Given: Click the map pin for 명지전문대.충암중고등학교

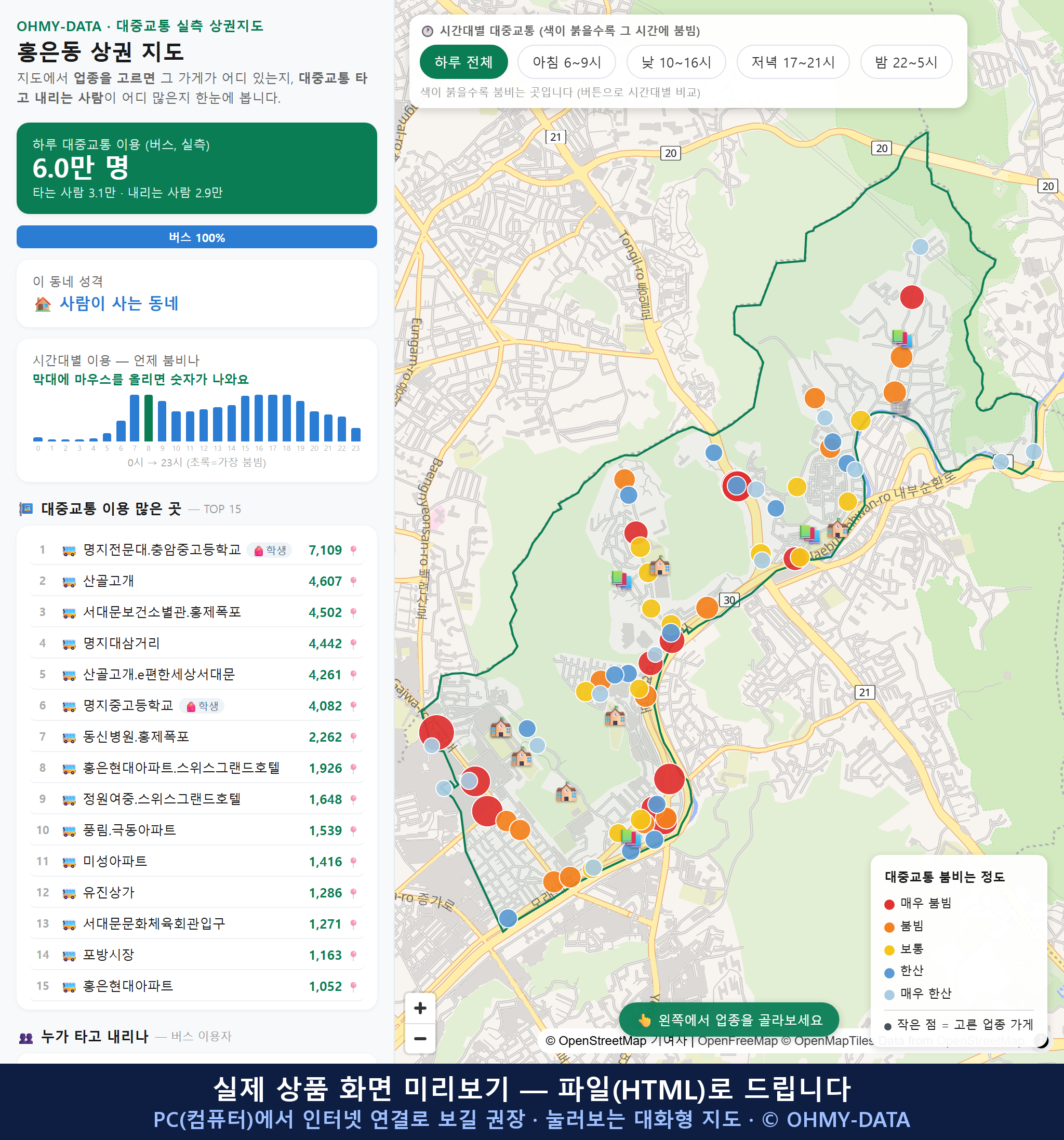Looking at the screenshot, I should 353,551.
